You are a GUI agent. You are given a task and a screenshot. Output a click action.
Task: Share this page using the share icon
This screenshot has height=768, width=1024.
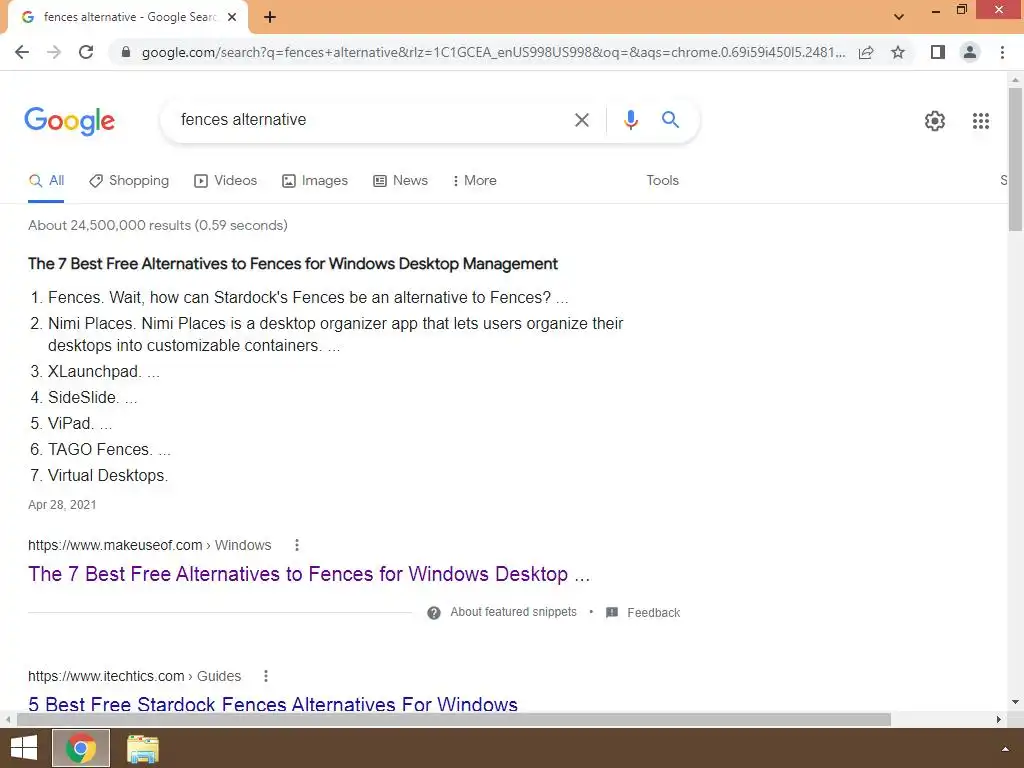pos(866,52)
